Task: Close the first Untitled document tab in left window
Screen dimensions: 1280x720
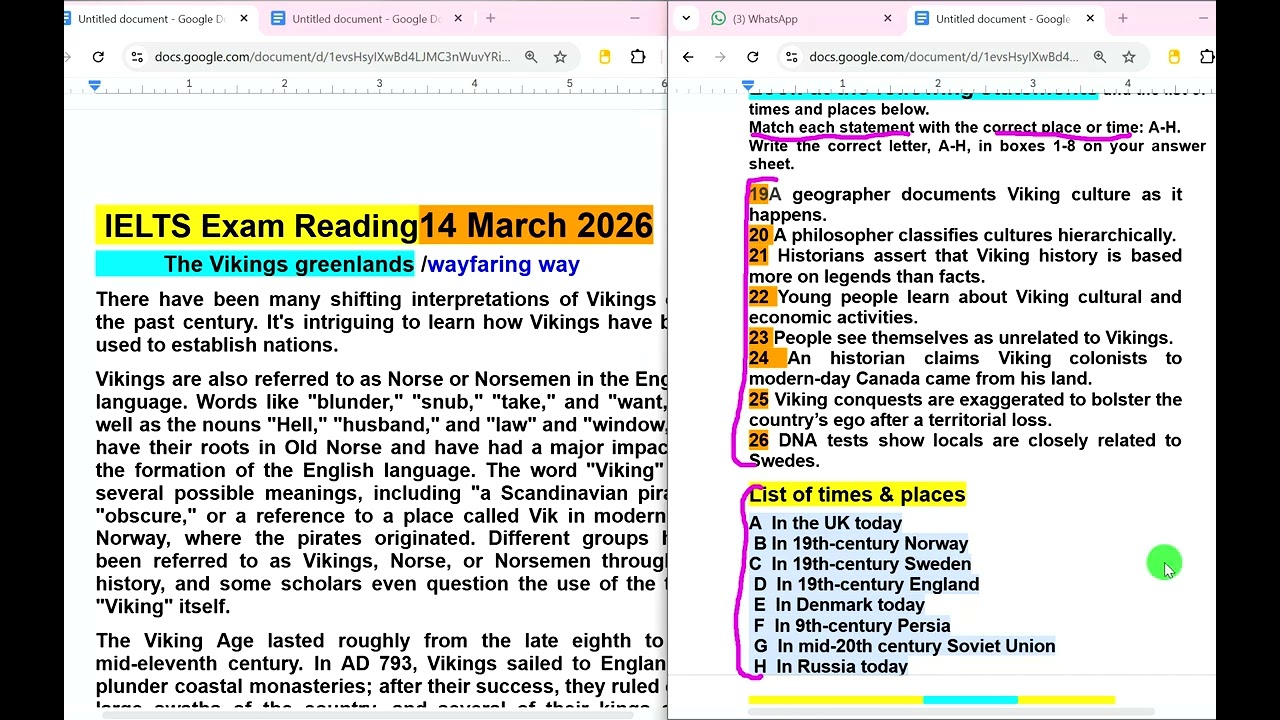Action: [244, 18]
